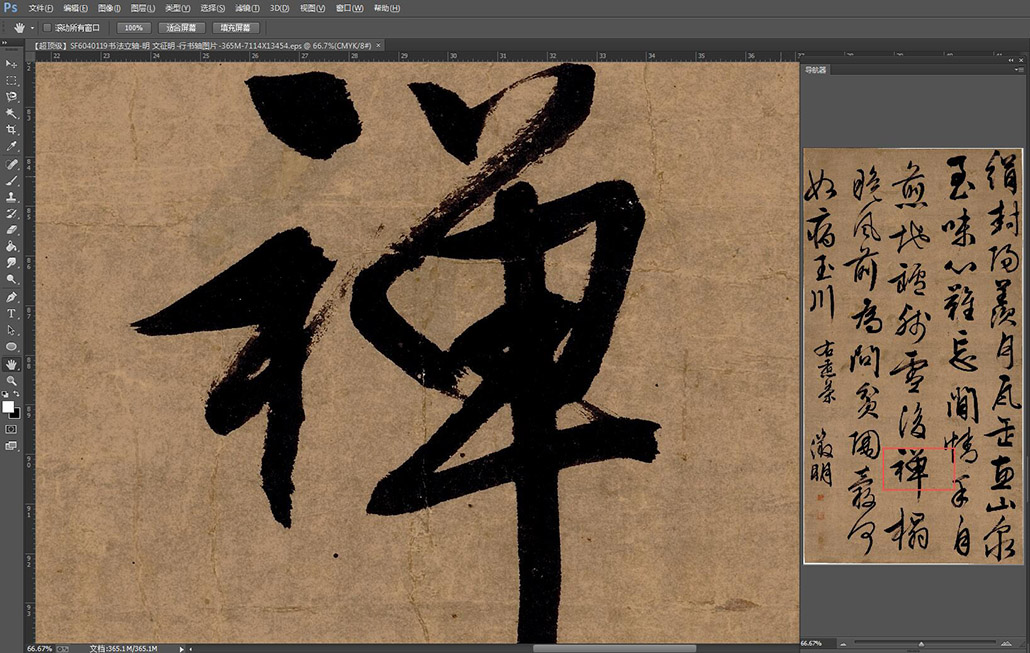
Task: Click the navigator zoom out icon
Action: click(x=843, y=644)
